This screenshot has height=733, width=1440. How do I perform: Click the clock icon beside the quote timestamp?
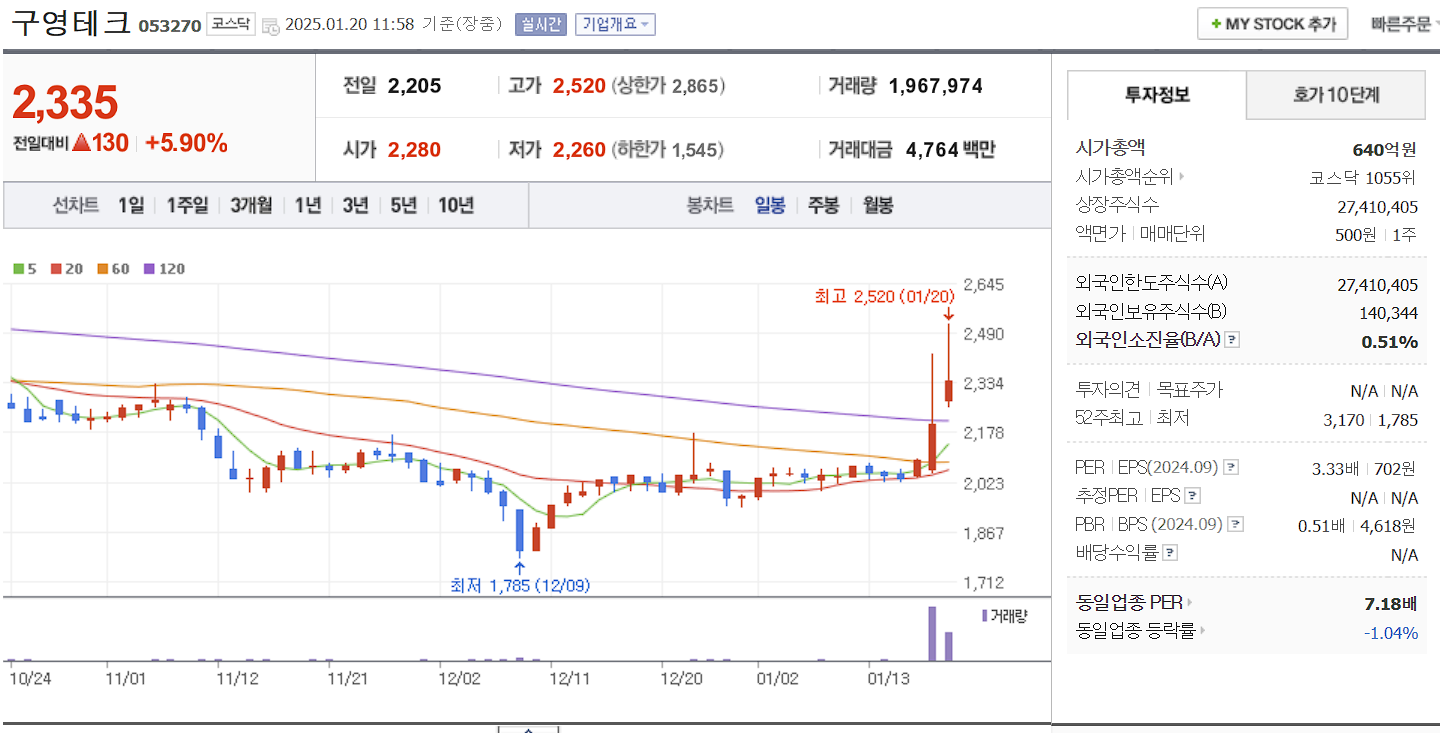tap(270, 25)
